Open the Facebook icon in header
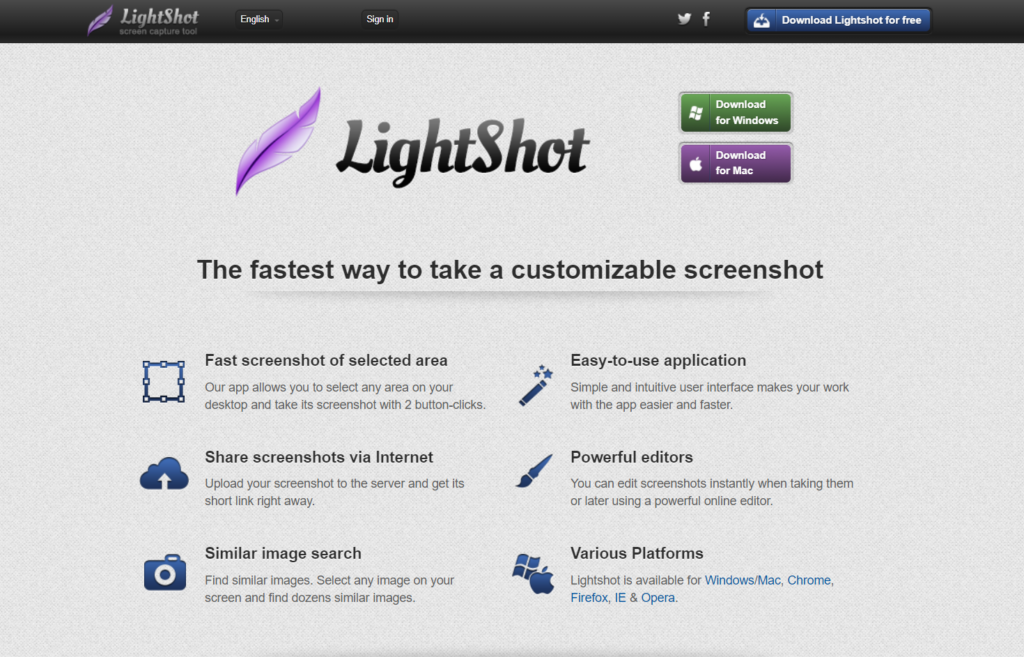Image resolution: width=1024 pixels, height=657 pixels. (706, 19)
